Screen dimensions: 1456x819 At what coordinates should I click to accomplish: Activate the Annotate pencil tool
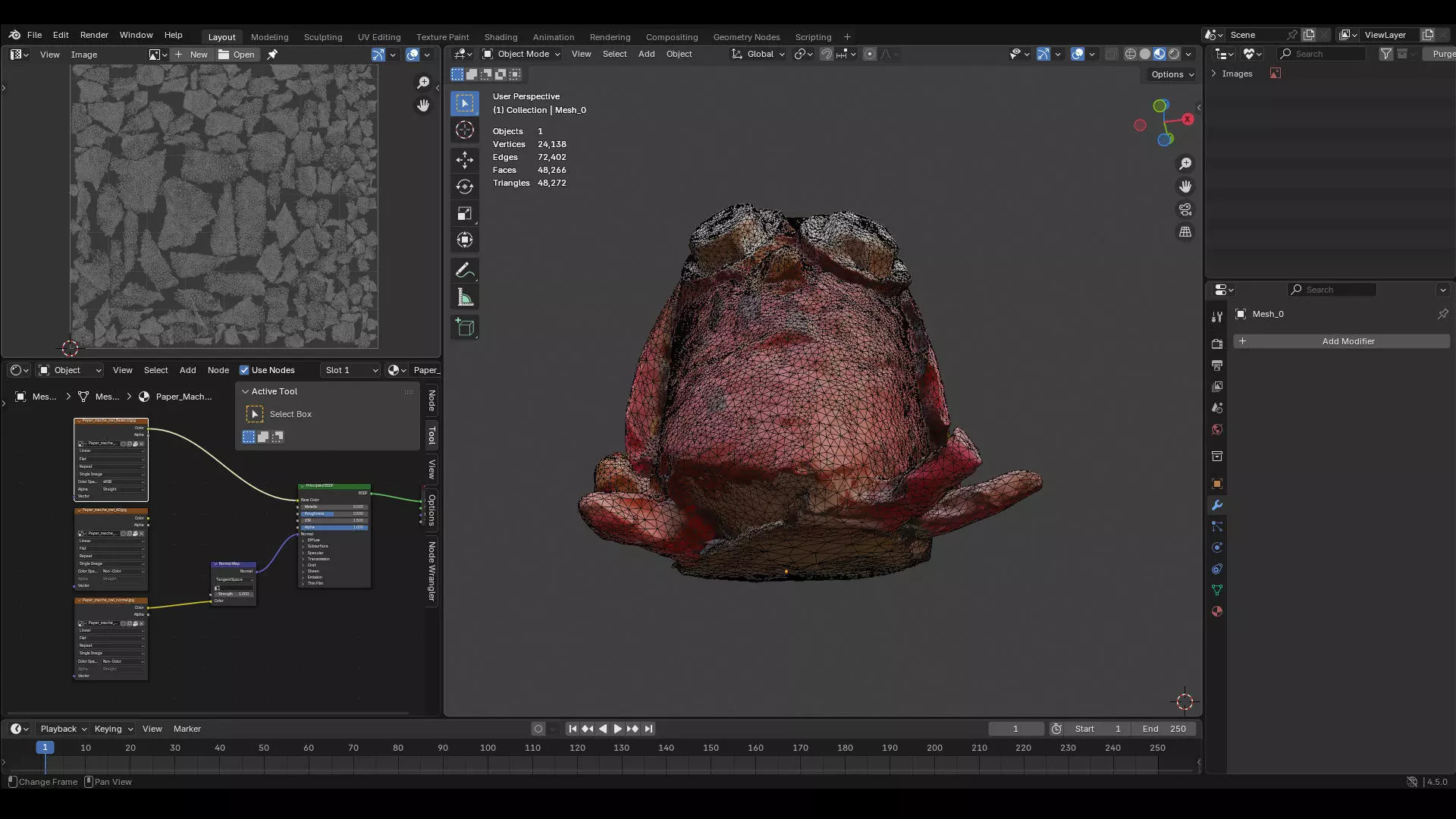464,271
